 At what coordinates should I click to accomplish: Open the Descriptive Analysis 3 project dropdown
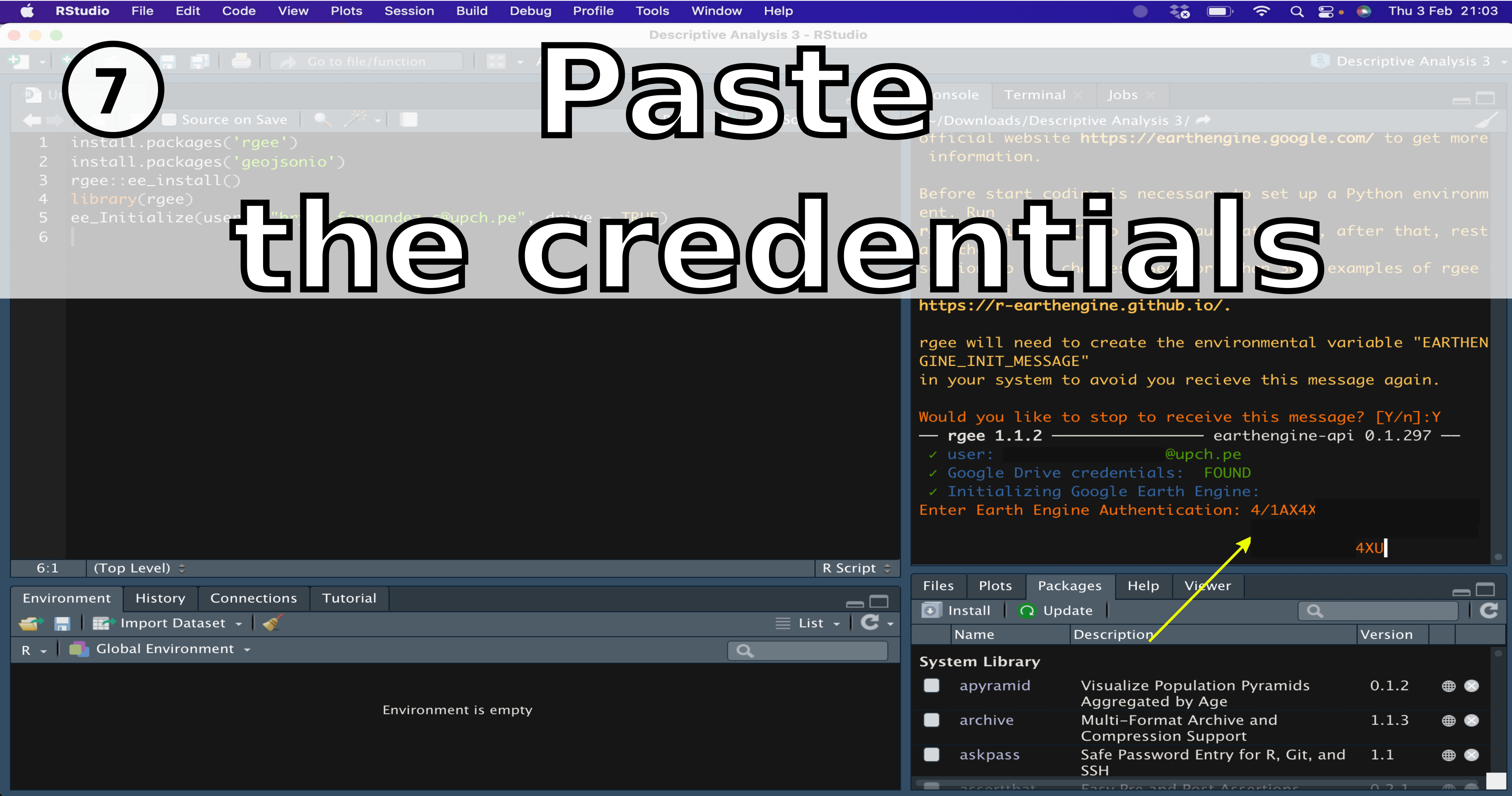coord(1409,61)
